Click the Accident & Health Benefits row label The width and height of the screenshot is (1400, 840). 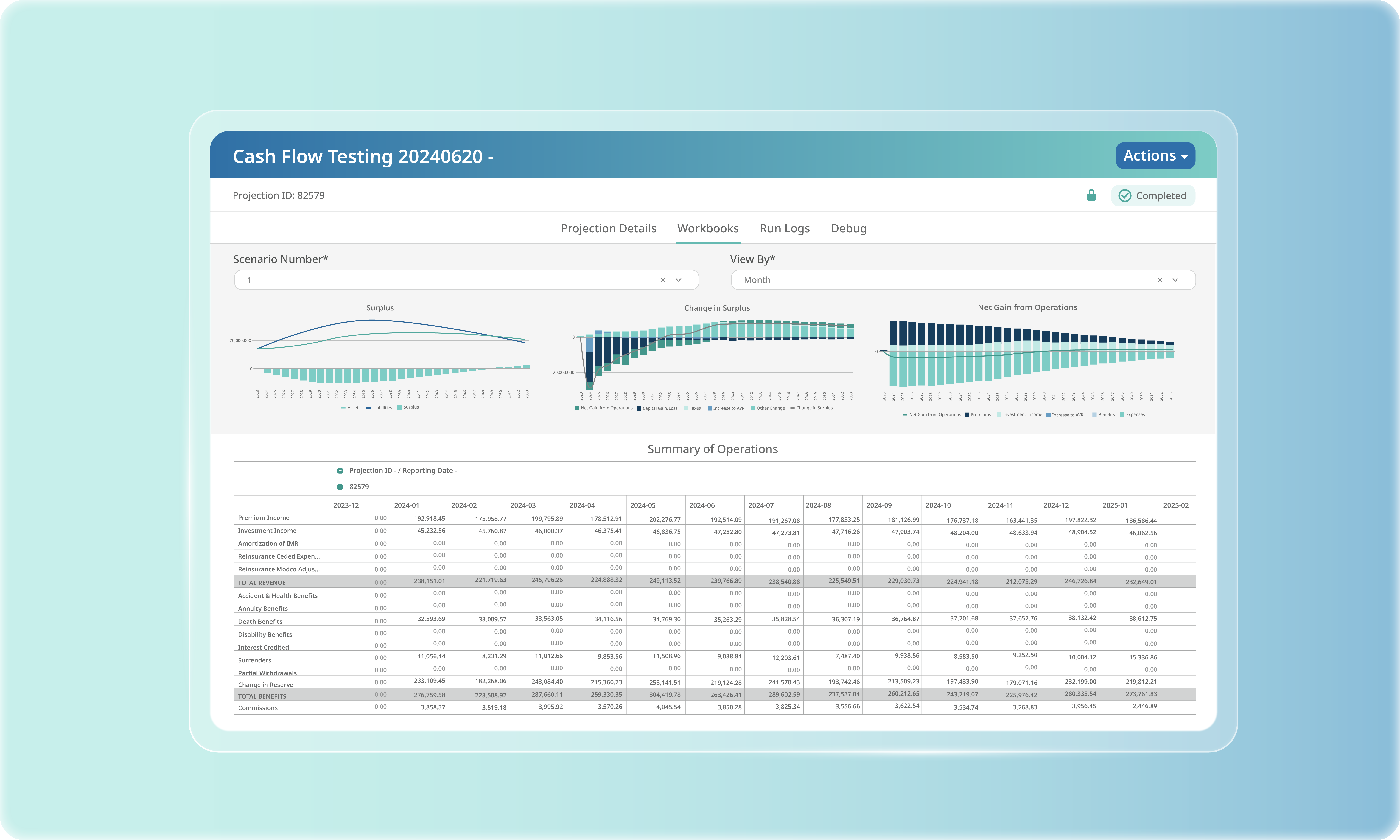278,596
